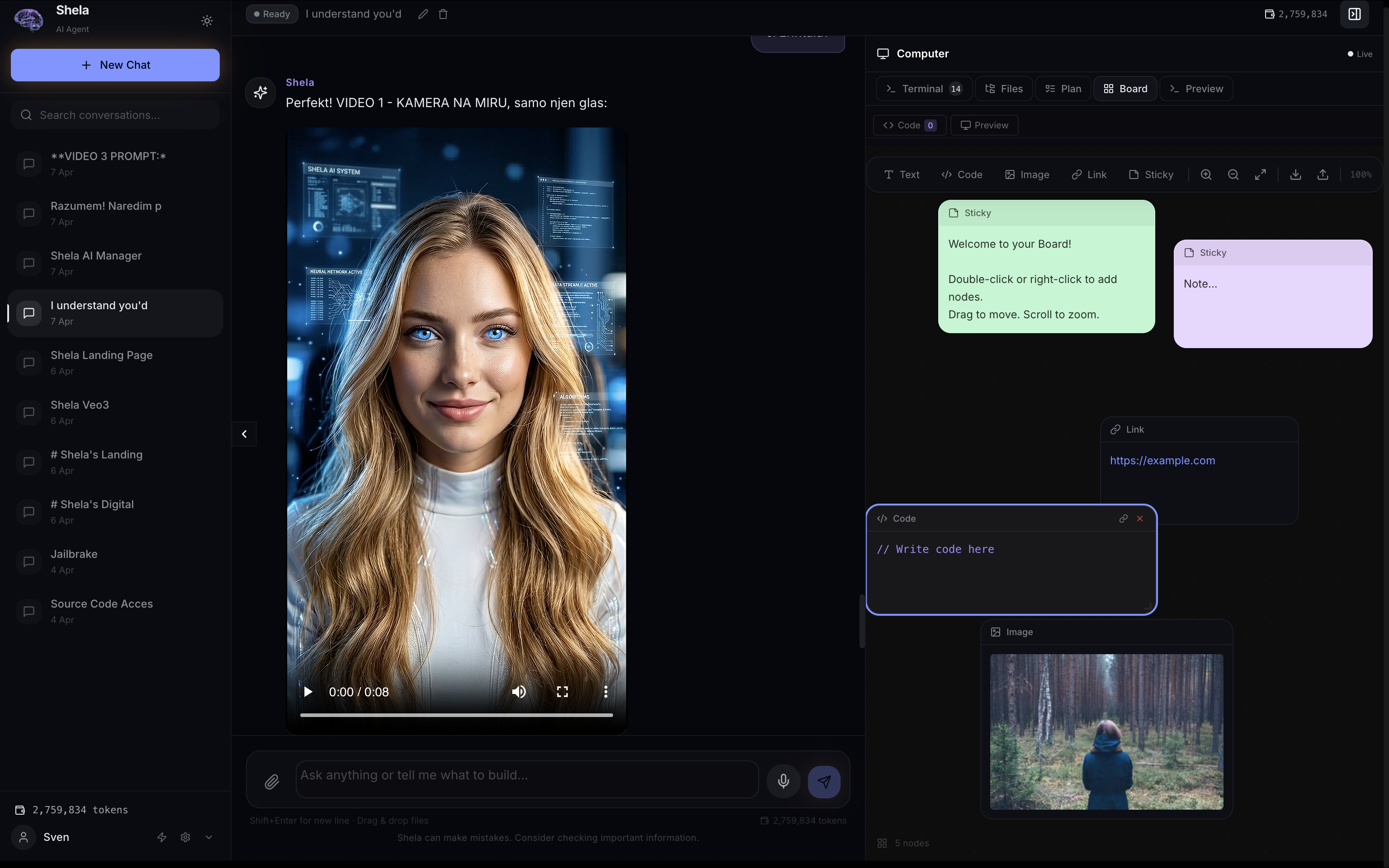Open the https://example.com link
Image resolution: width=1389 pixels, height=868 pixels.
1162,460
